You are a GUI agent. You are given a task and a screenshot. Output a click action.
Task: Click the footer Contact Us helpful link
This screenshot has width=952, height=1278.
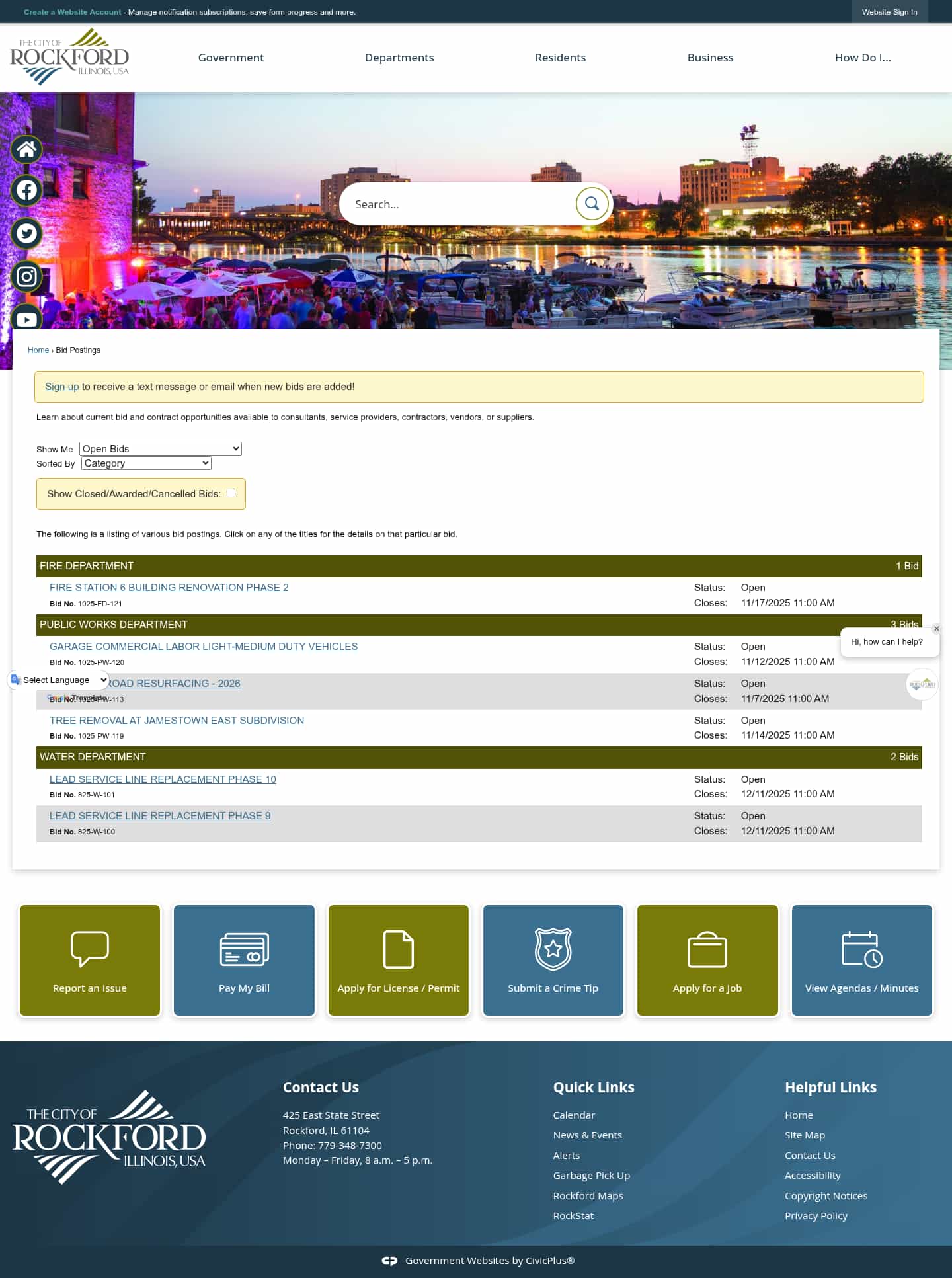coord(810,1156)
